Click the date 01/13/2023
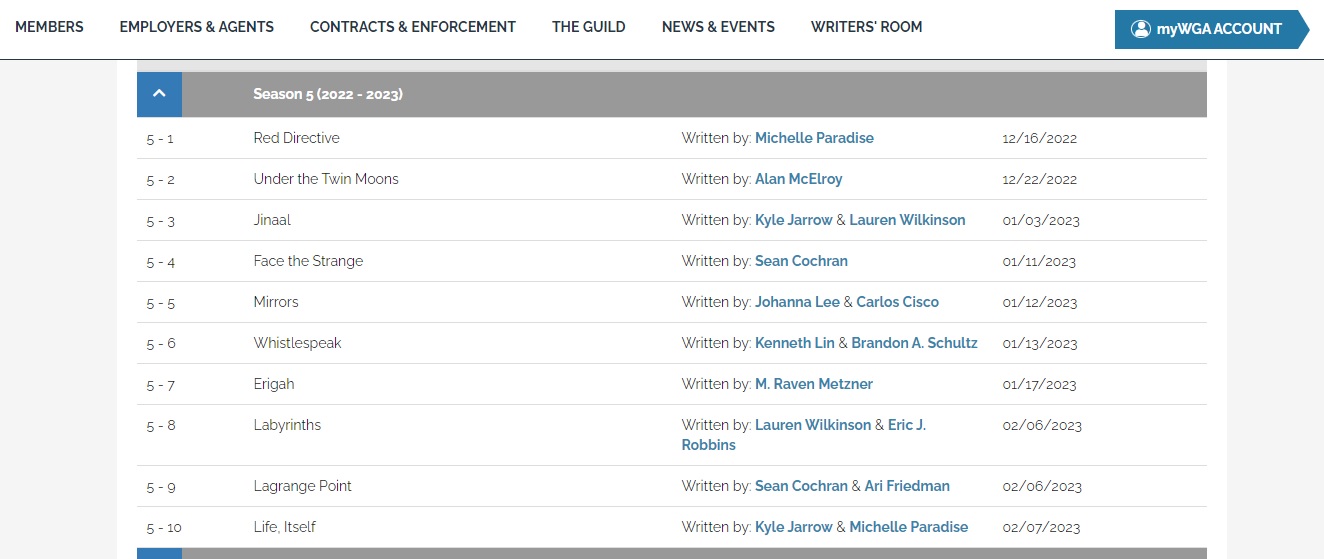Viewport: 1324px width, 559px height. [1039, 344]
